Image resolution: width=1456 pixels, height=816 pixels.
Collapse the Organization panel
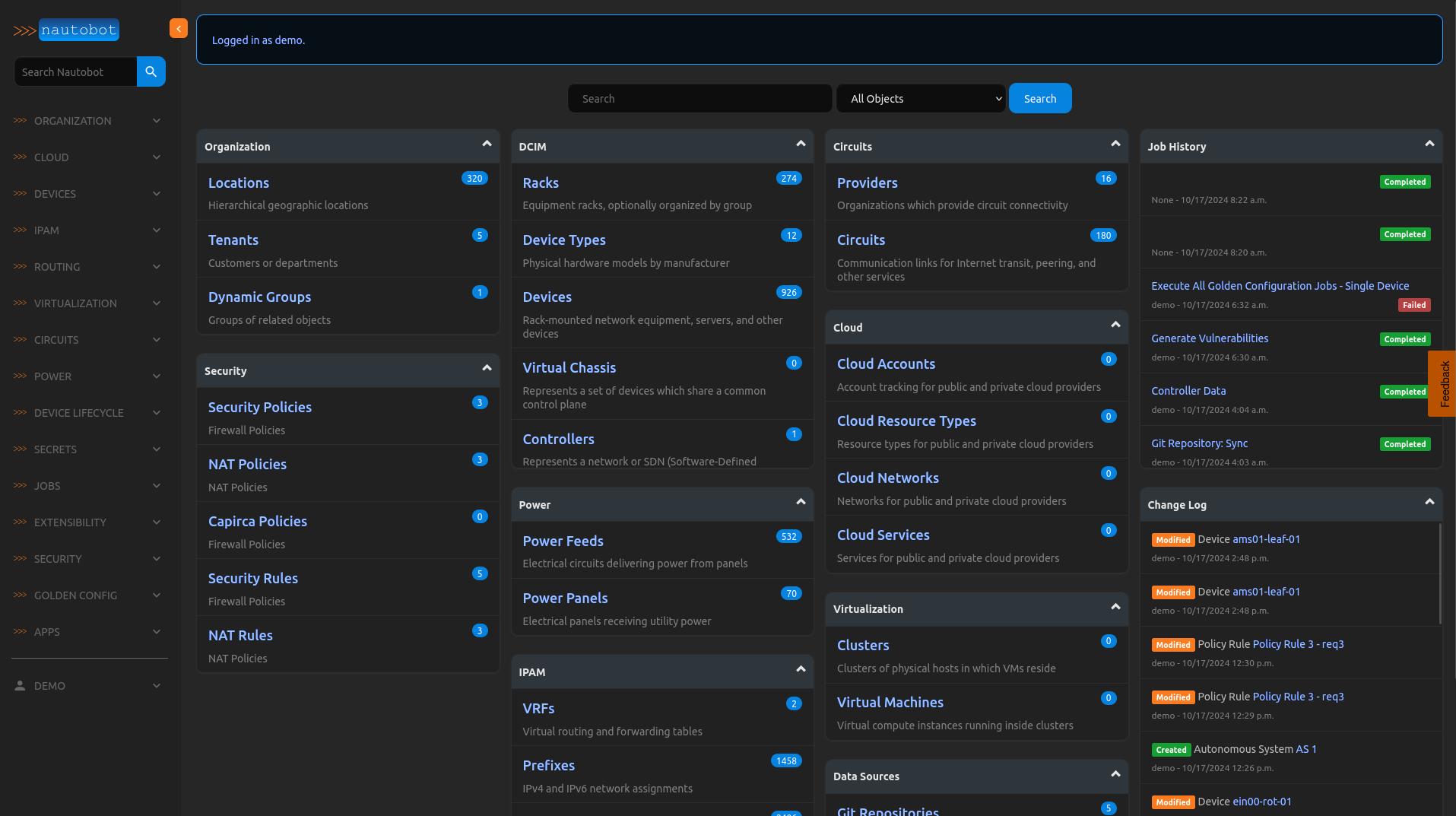487,144
